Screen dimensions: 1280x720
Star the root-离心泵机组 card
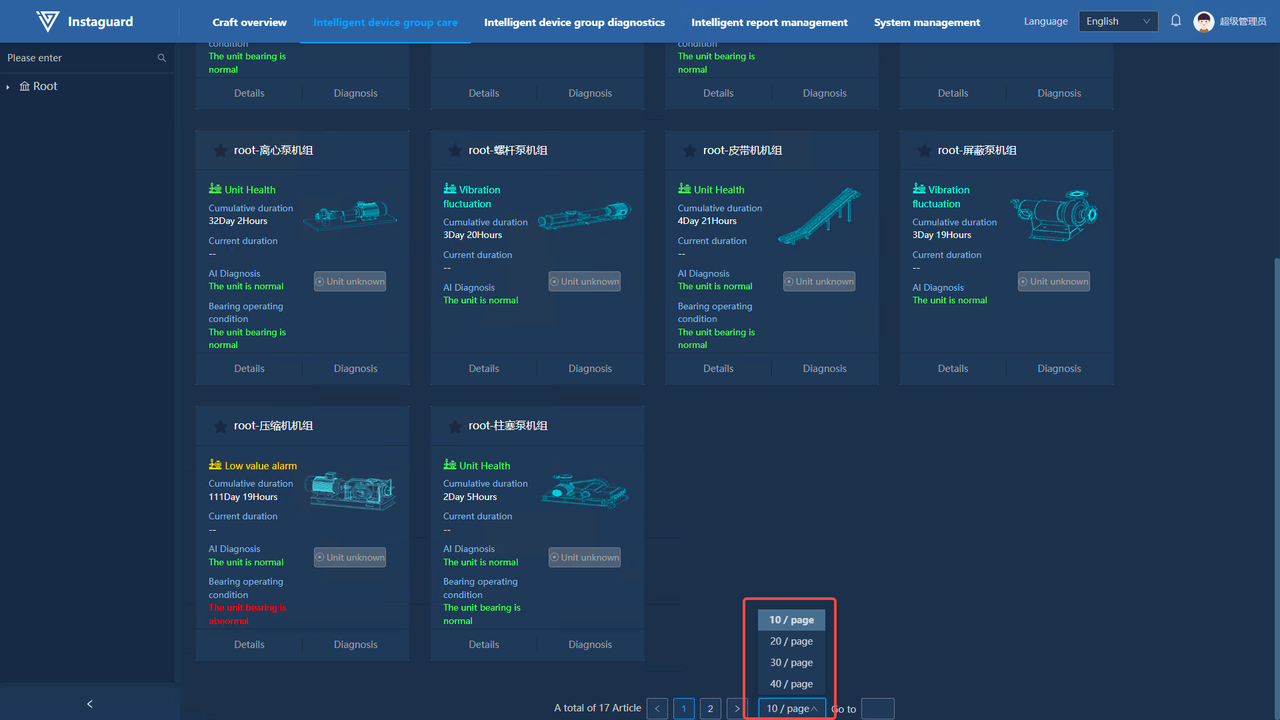pos(220,150)
